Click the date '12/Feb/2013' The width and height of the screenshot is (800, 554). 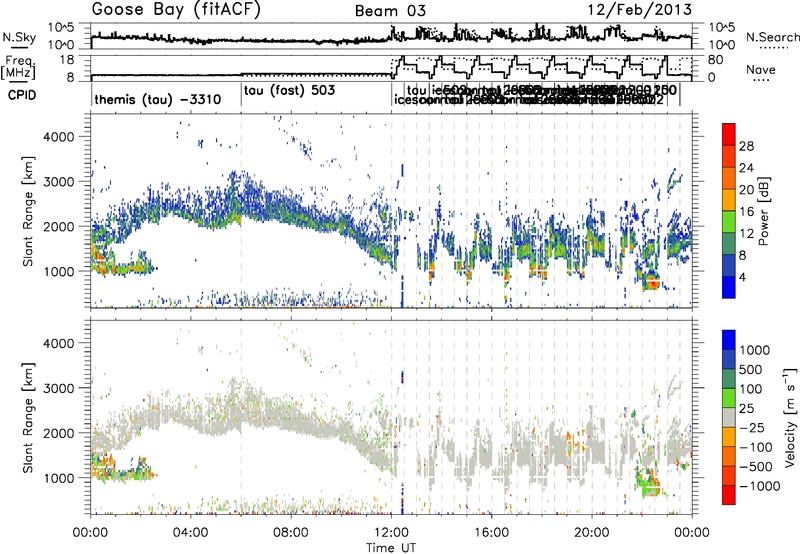pos(639,10)
